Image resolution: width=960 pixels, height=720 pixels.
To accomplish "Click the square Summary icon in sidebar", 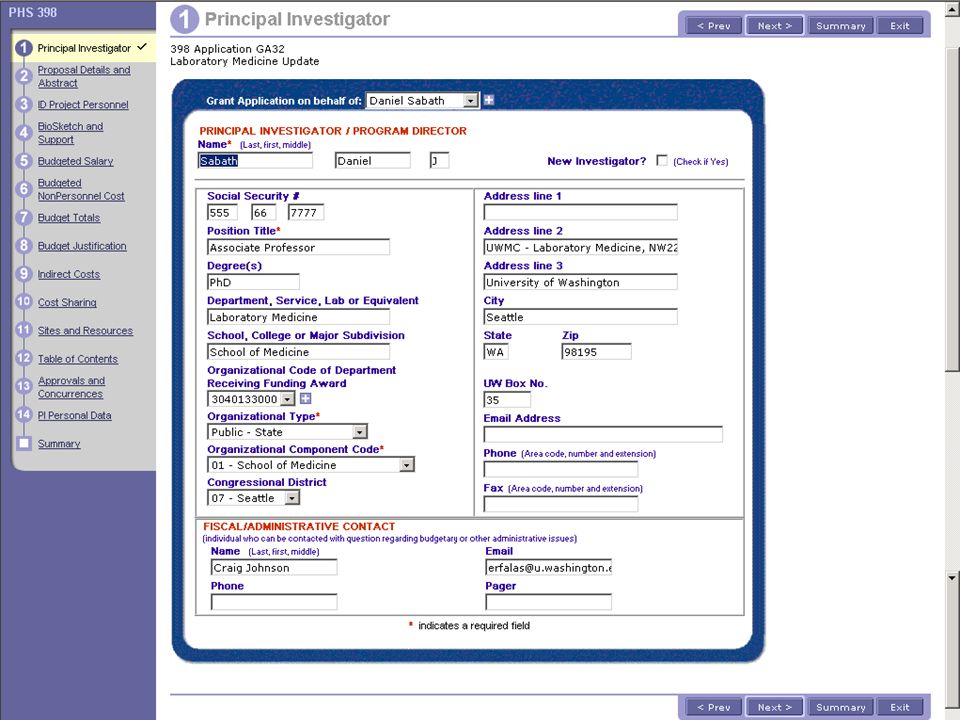I will 24,443.
